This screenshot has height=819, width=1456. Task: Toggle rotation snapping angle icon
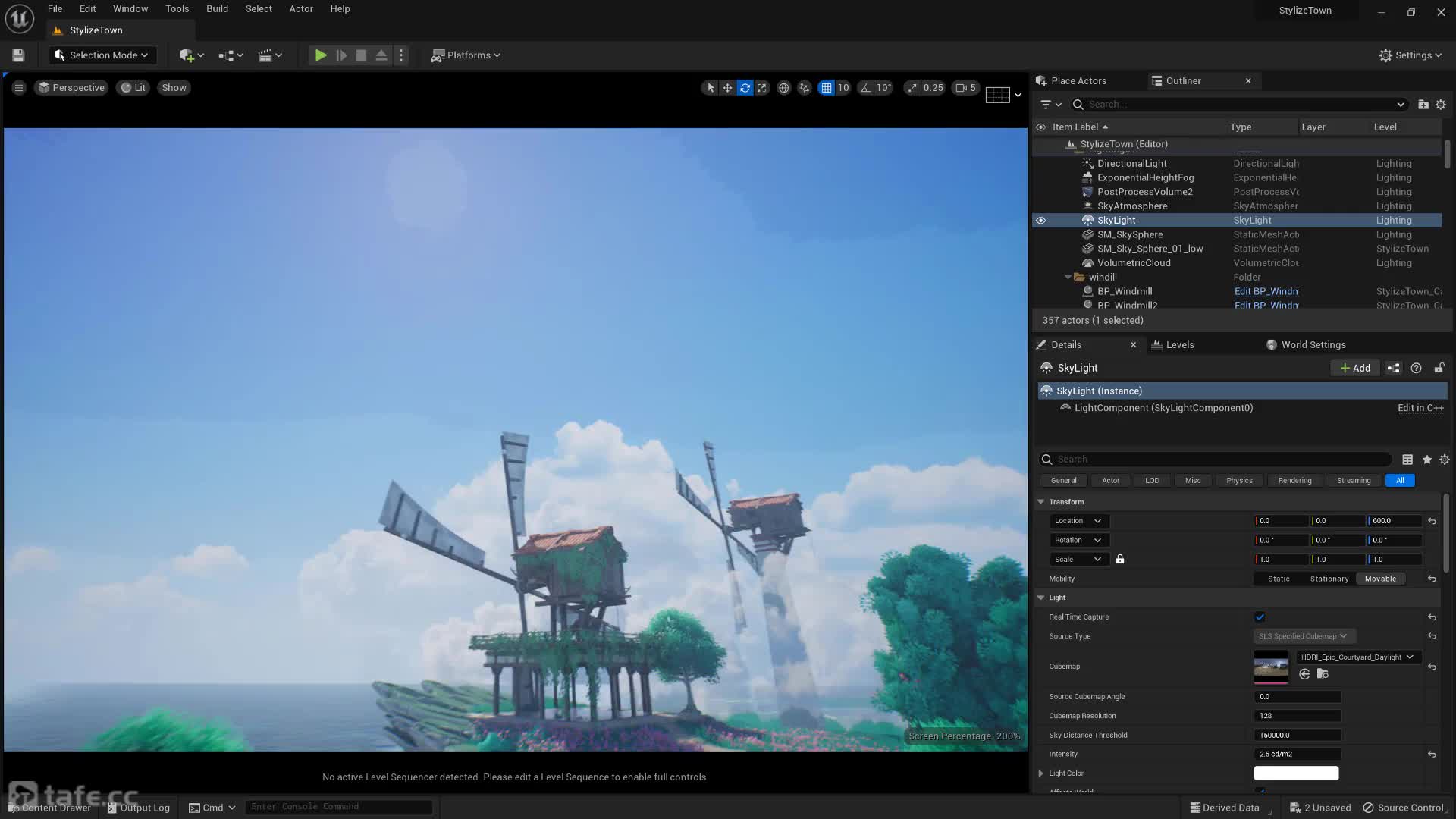[x=865, y=88]
